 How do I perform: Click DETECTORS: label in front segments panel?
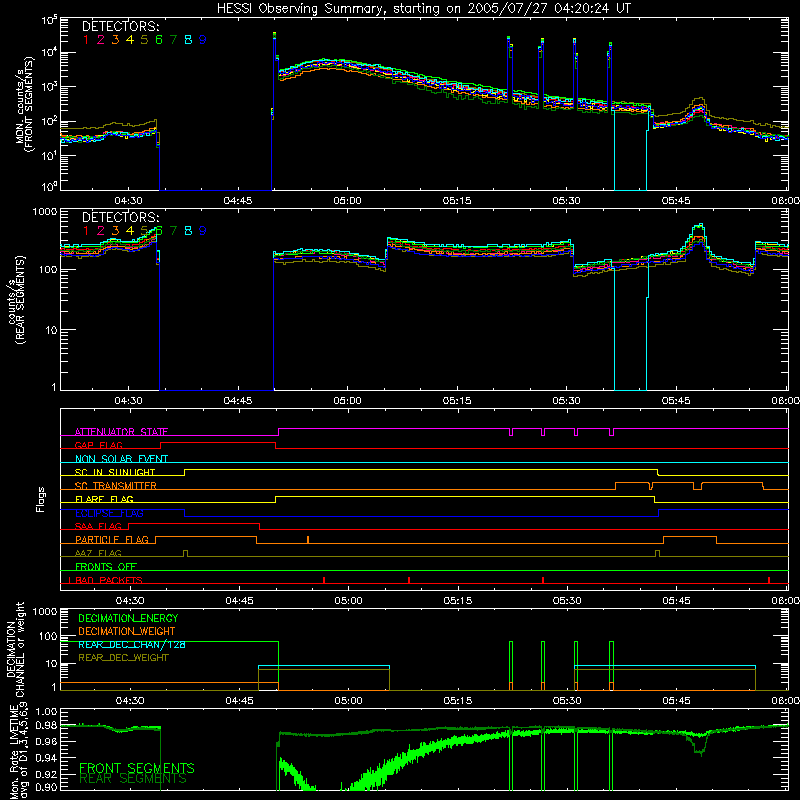point(120,26)
